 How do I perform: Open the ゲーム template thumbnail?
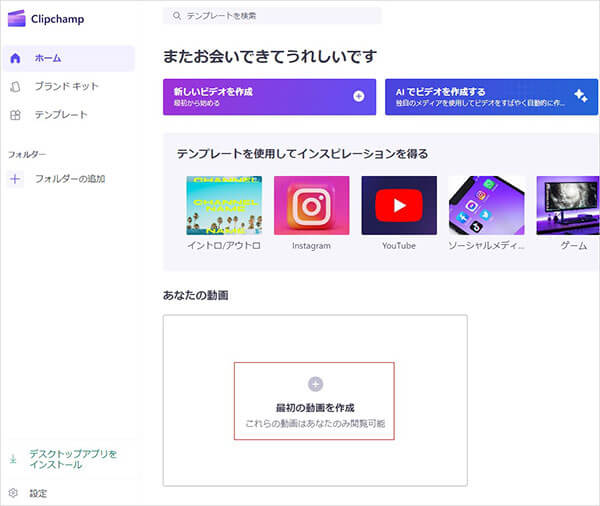tap(568, 206)
